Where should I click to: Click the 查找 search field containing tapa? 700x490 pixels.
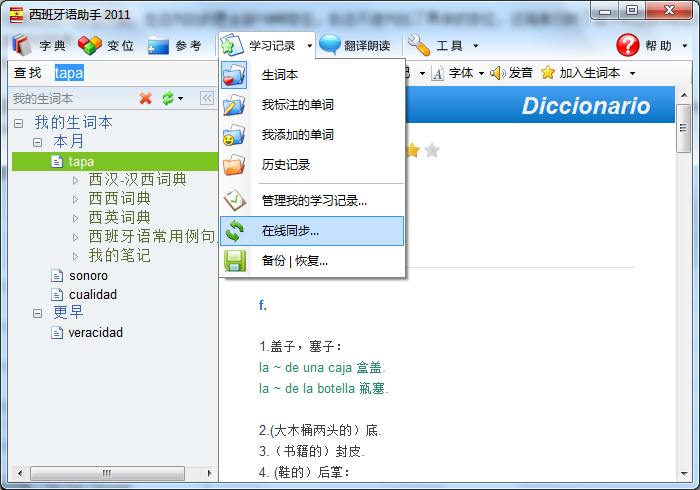tap(134, 73)
